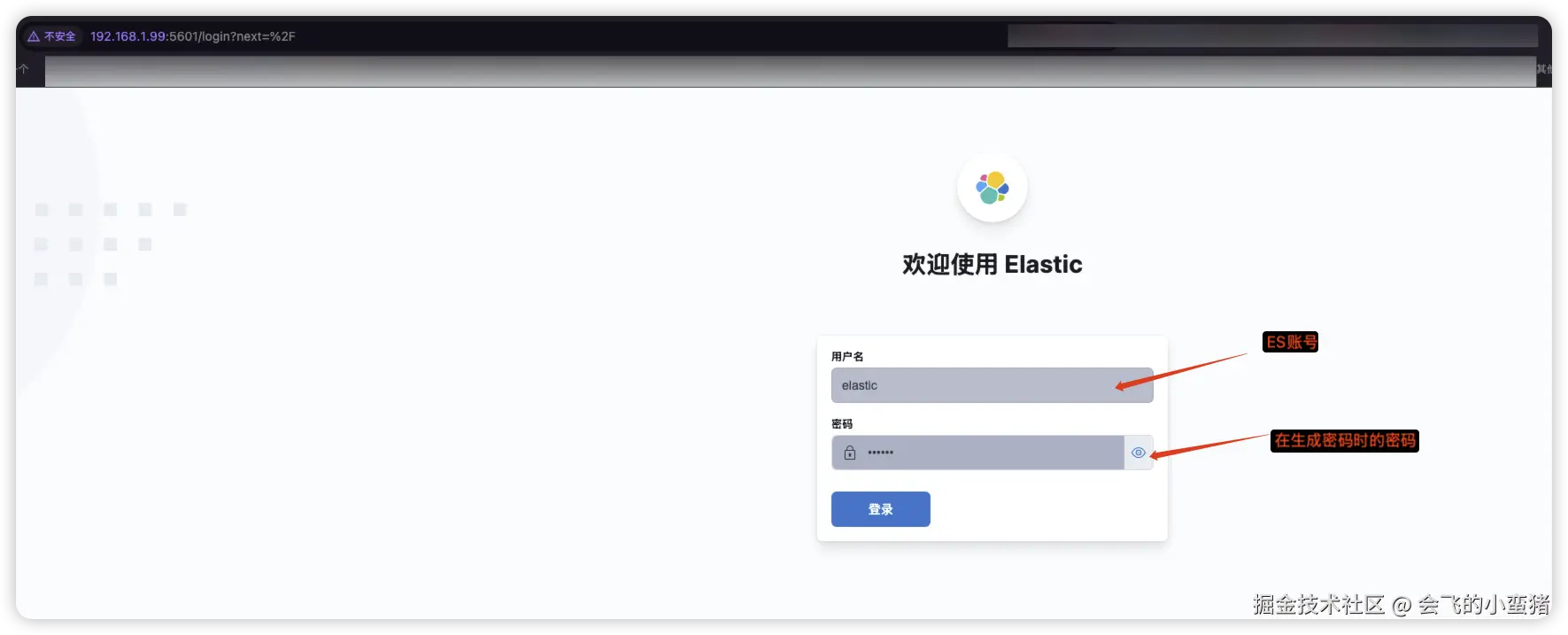Open the 不安全 site security badge
Viewport: 1568px width, 635px height.
[x=52, y=36]
